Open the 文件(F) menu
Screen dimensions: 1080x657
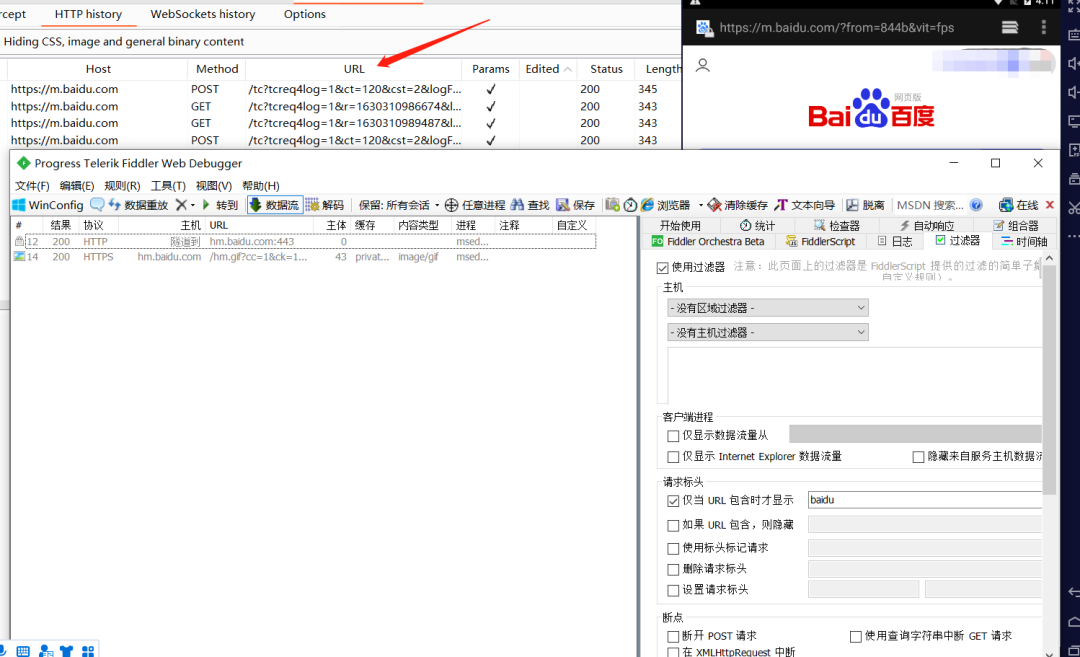tap(32, 186)
